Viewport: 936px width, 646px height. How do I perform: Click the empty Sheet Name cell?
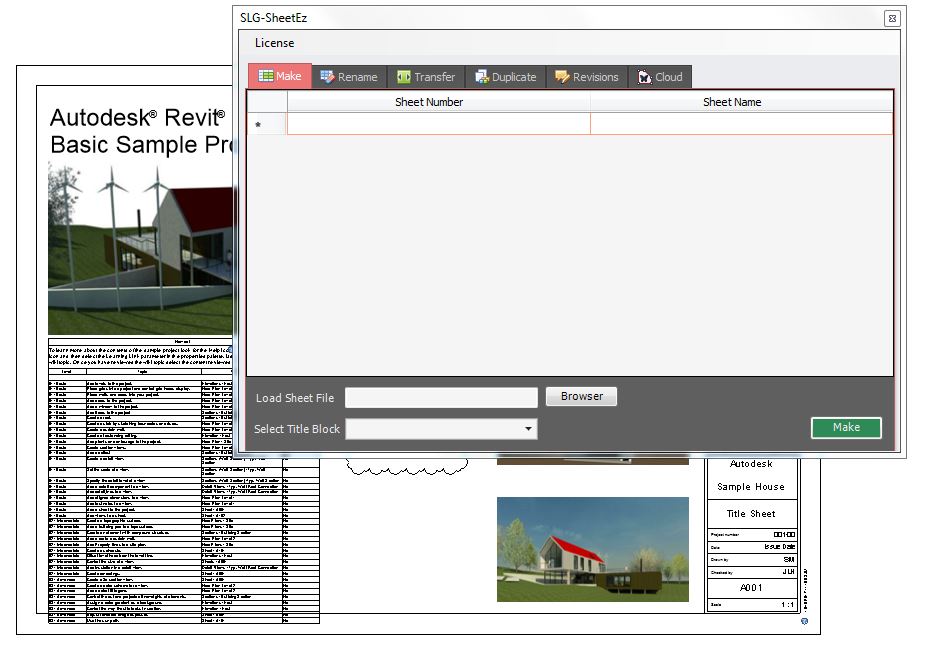(x=741, y=124)
